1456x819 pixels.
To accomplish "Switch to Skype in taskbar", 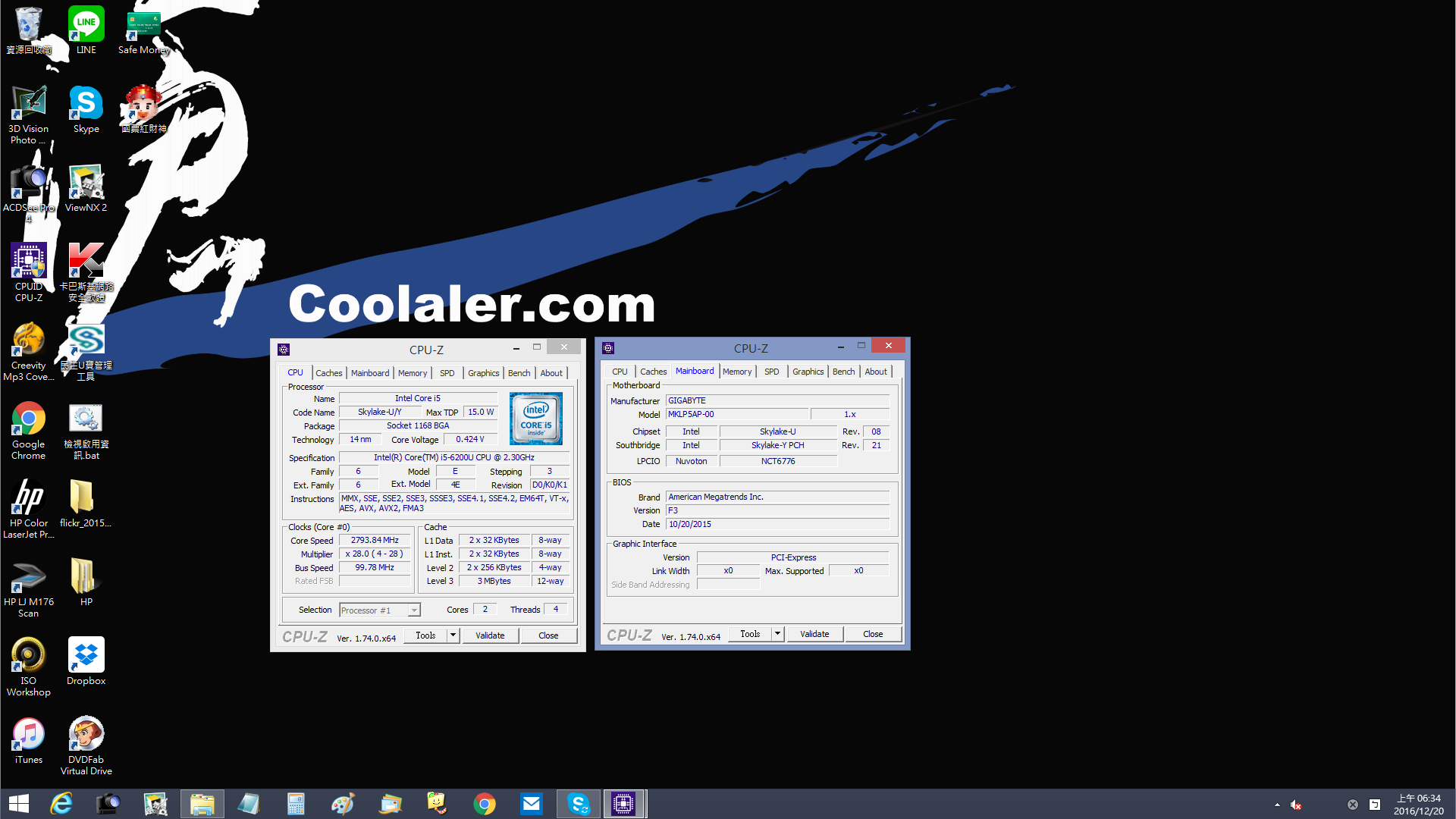I will [x=579, y=804].
